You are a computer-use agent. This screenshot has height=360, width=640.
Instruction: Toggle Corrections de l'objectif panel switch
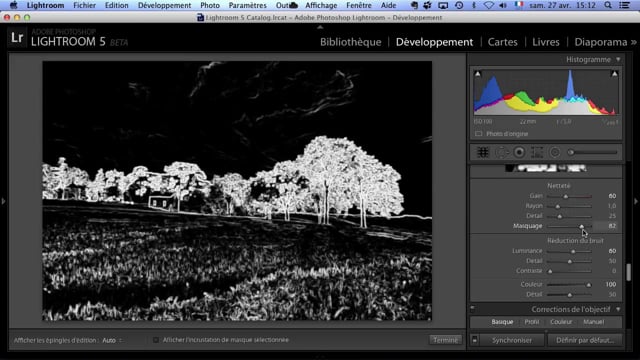tap(473, 309)
